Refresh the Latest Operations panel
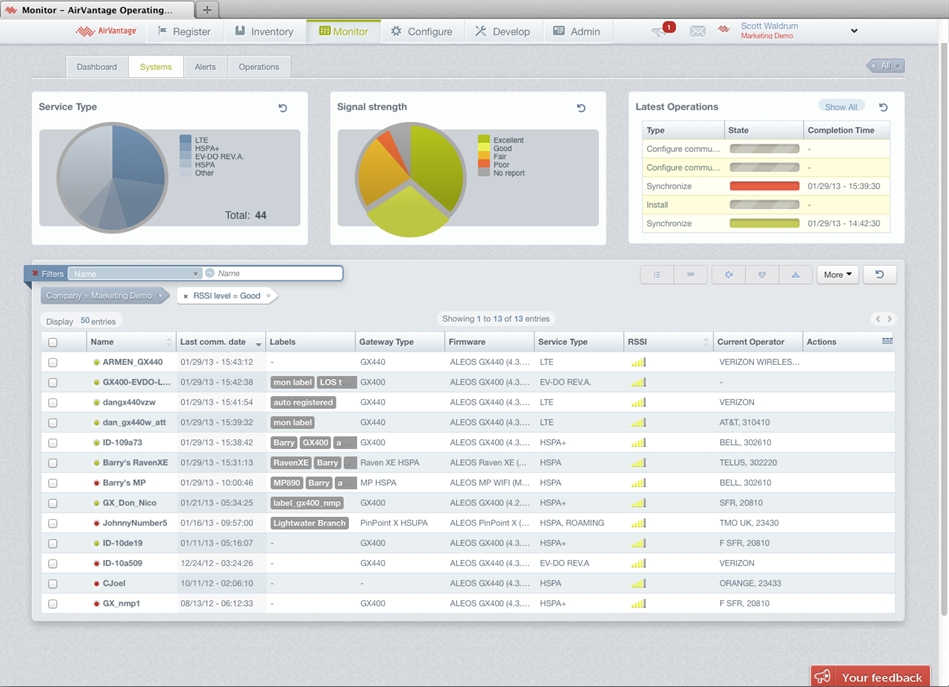This screenshot has height=687, width=949. tap(883, 107)
